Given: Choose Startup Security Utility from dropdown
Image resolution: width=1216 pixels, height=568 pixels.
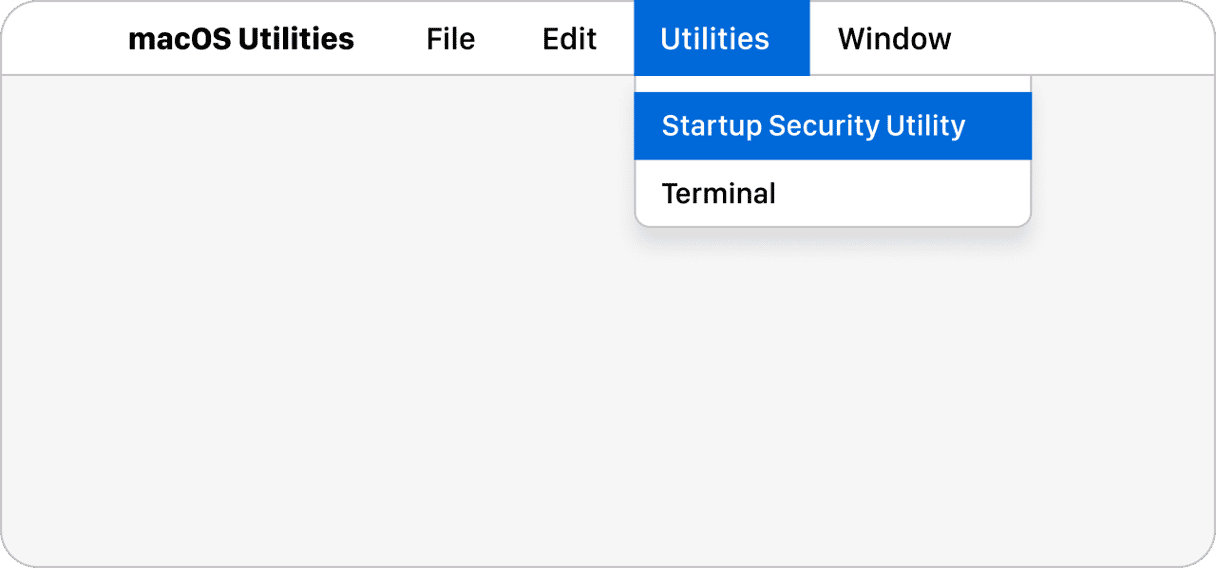Looking at the screenshot, I should 813,126.
